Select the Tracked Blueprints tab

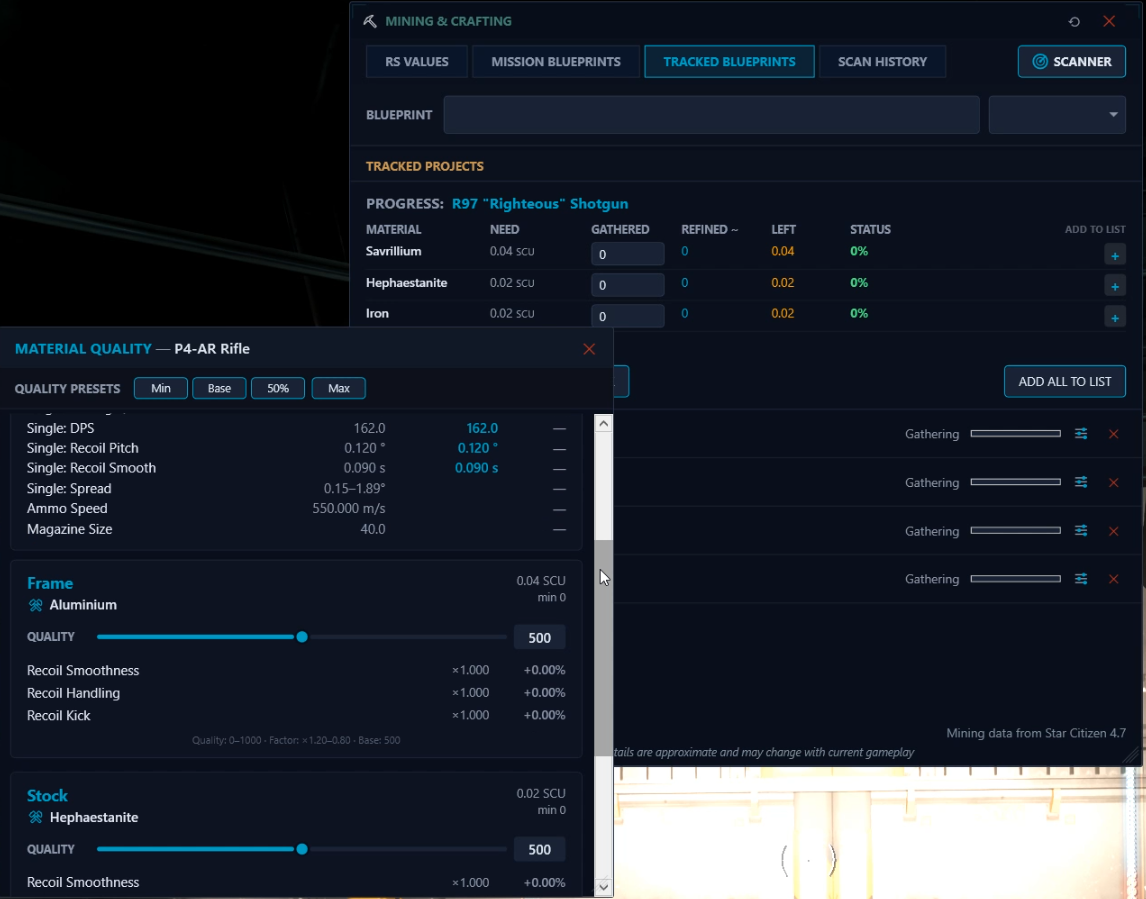coord(729,61)
